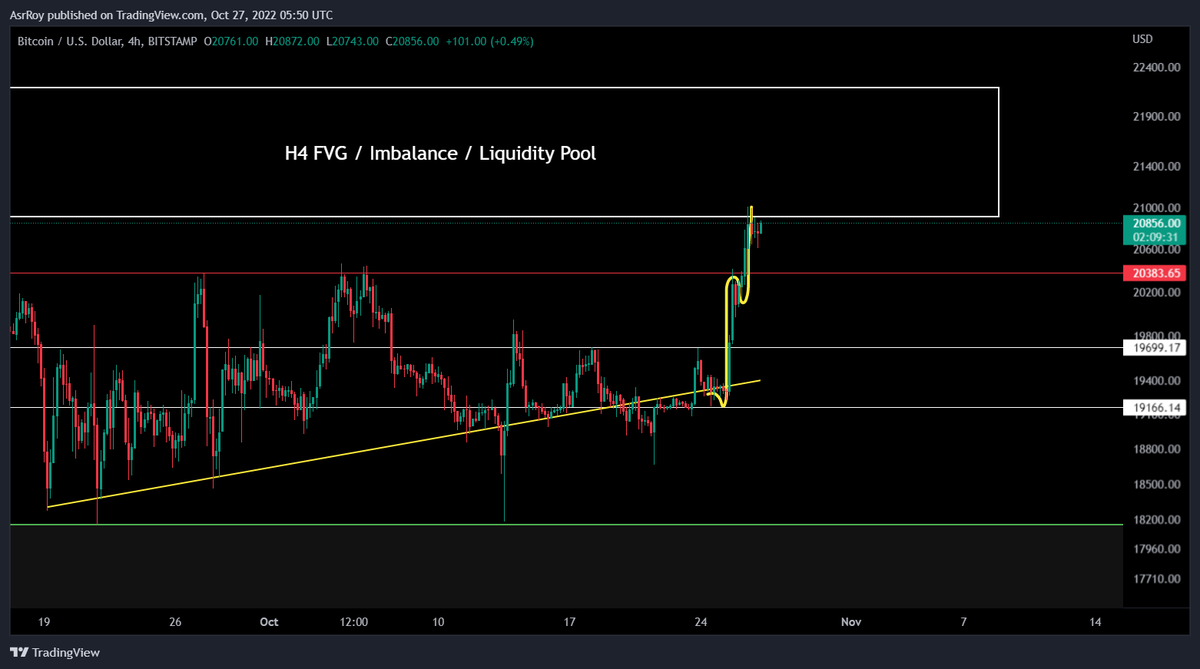Click the Nov date label on time axis
This screenshot has height=669, width=1200.
click(x=851, y=622)
